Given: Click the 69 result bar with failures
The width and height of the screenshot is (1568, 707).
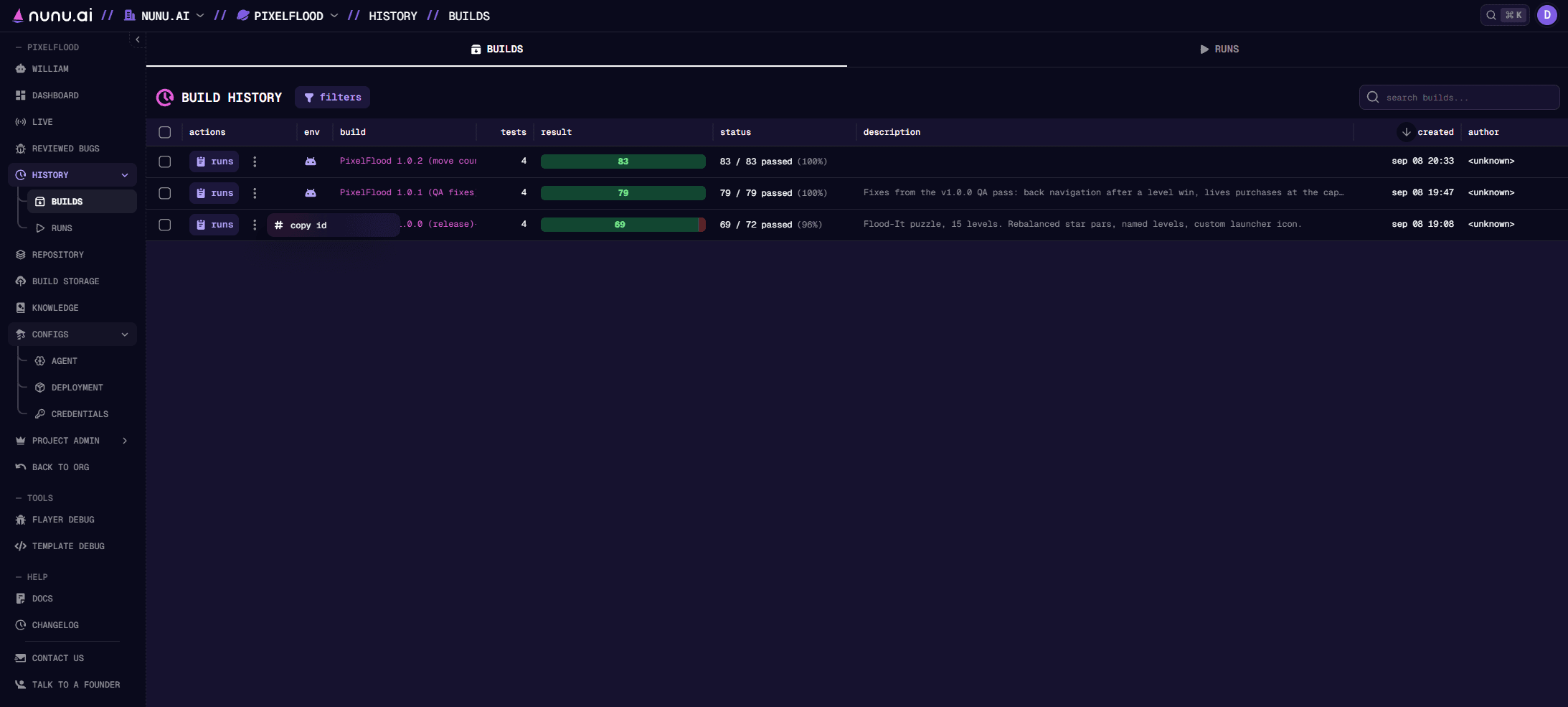Looking at the screenshot, I should click(623, 225).
